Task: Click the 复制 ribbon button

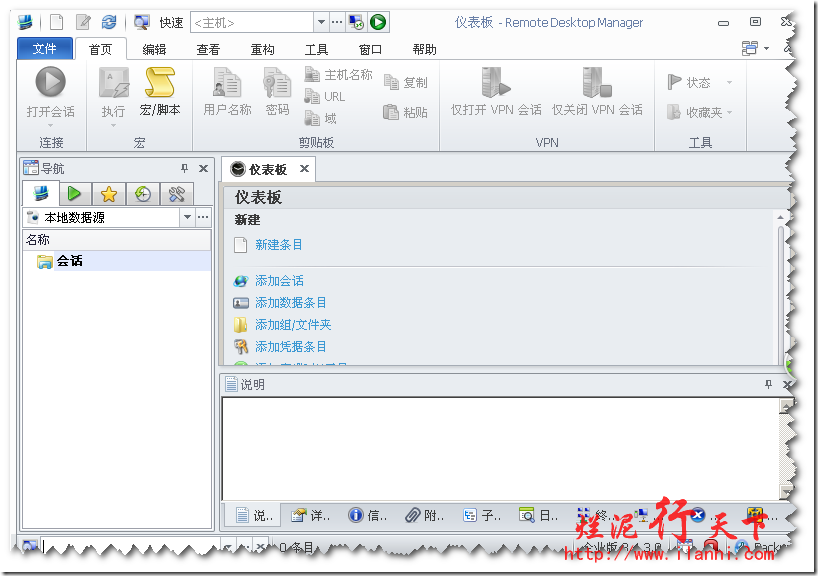Action: pos(406,82)
